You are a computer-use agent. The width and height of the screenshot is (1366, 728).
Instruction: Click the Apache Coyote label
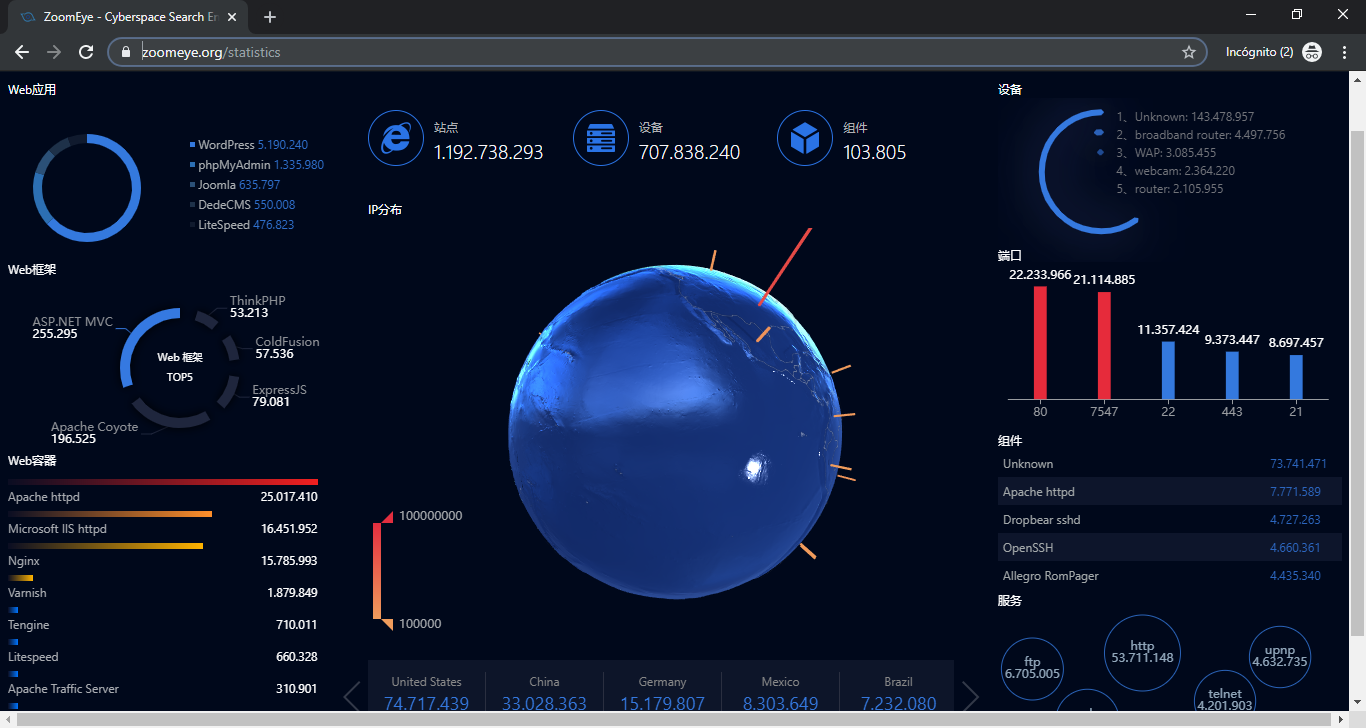pyautogui.click(x=94, y=427)
